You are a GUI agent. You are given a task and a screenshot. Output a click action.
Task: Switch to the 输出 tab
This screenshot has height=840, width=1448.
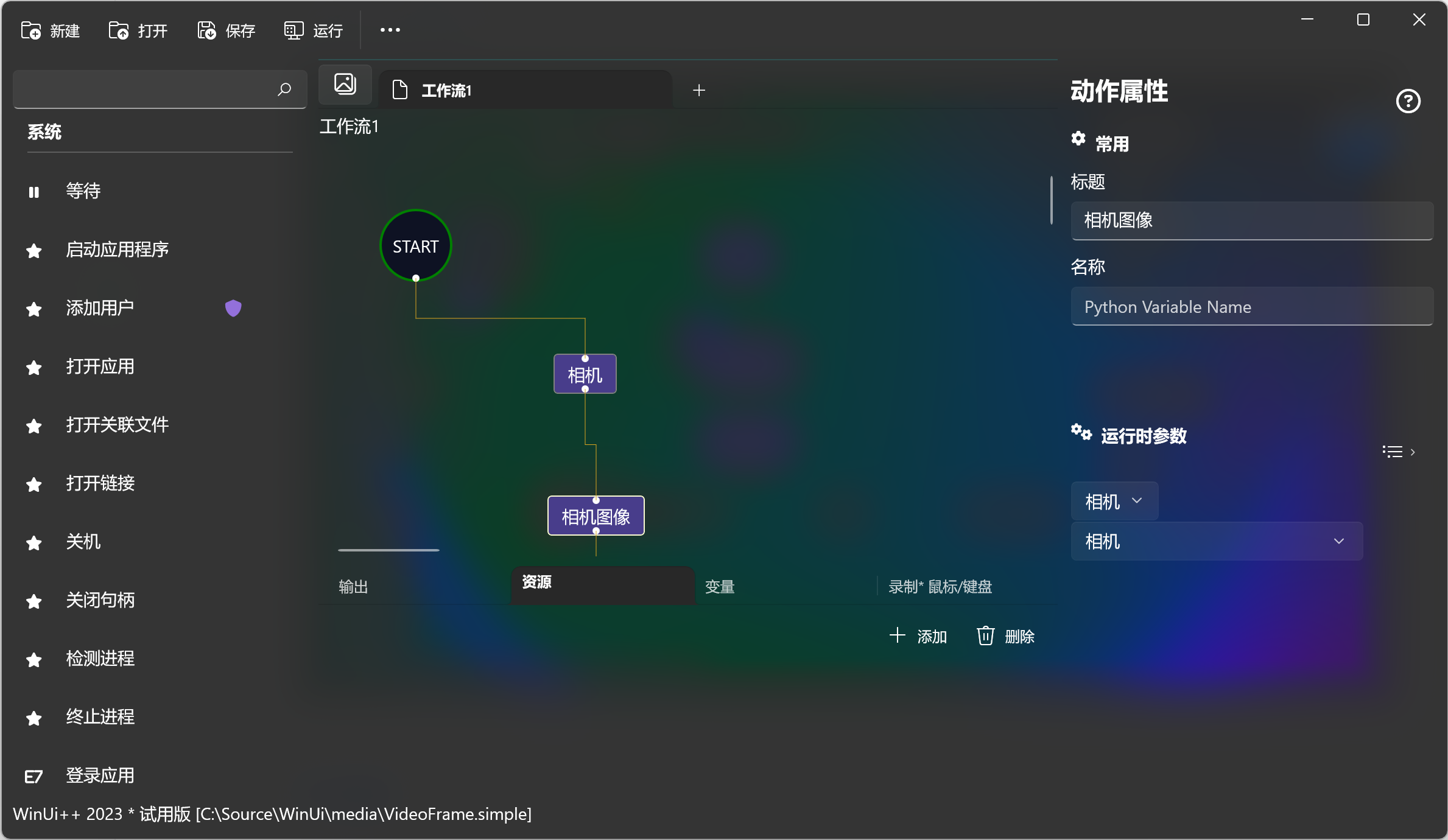point(353,587)
